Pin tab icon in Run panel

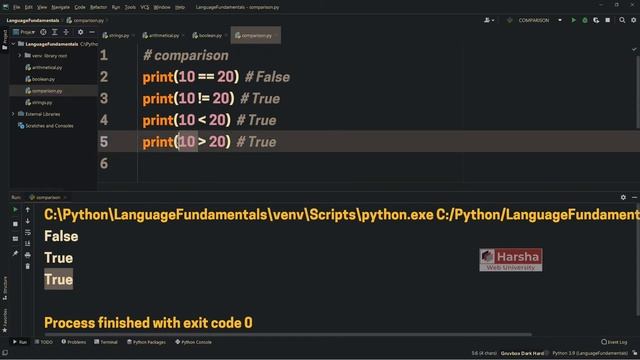tap(16, 253)
